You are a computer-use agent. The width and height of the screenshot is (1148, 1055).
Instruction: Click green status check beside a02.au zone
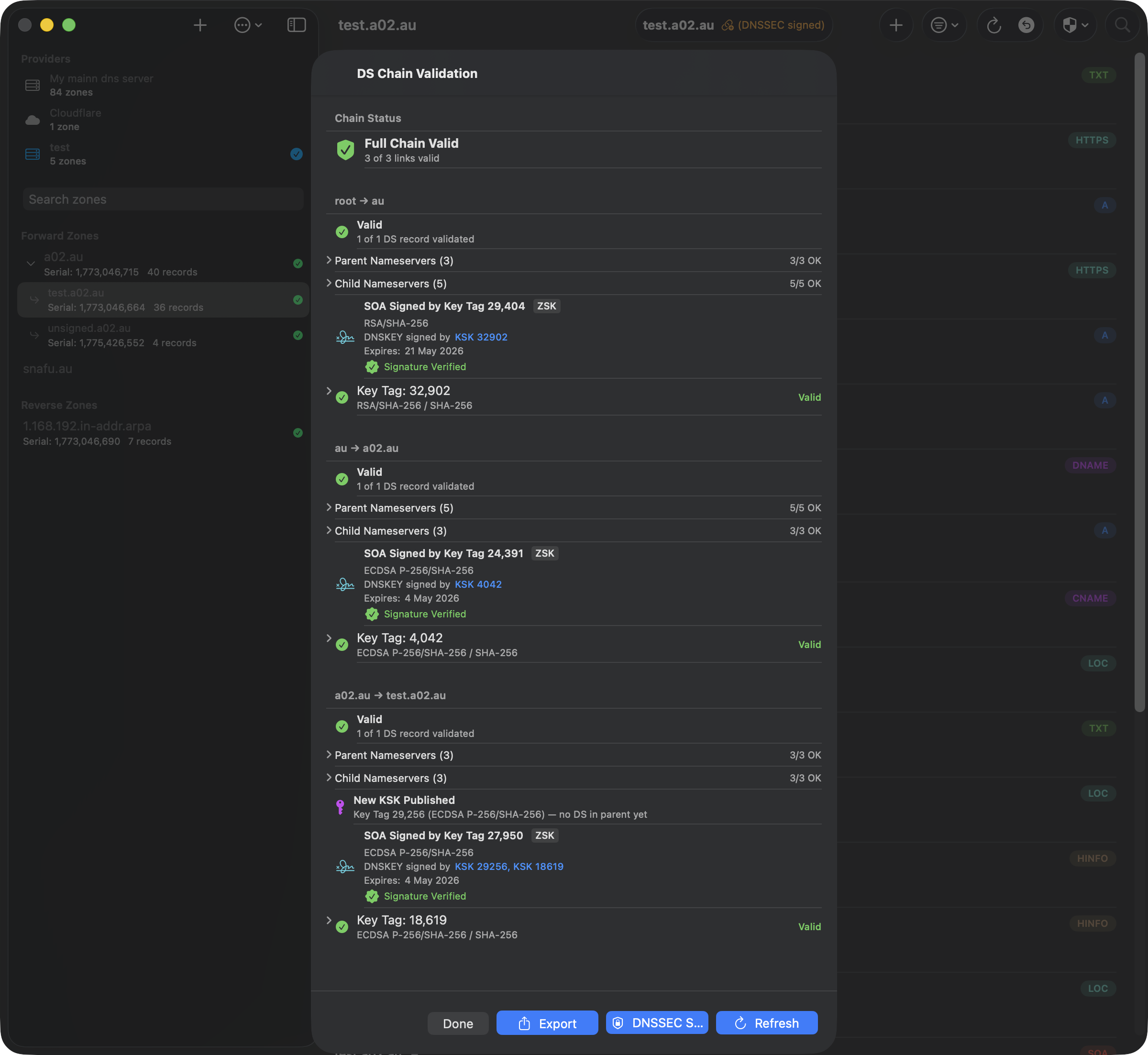coord(298,263)
